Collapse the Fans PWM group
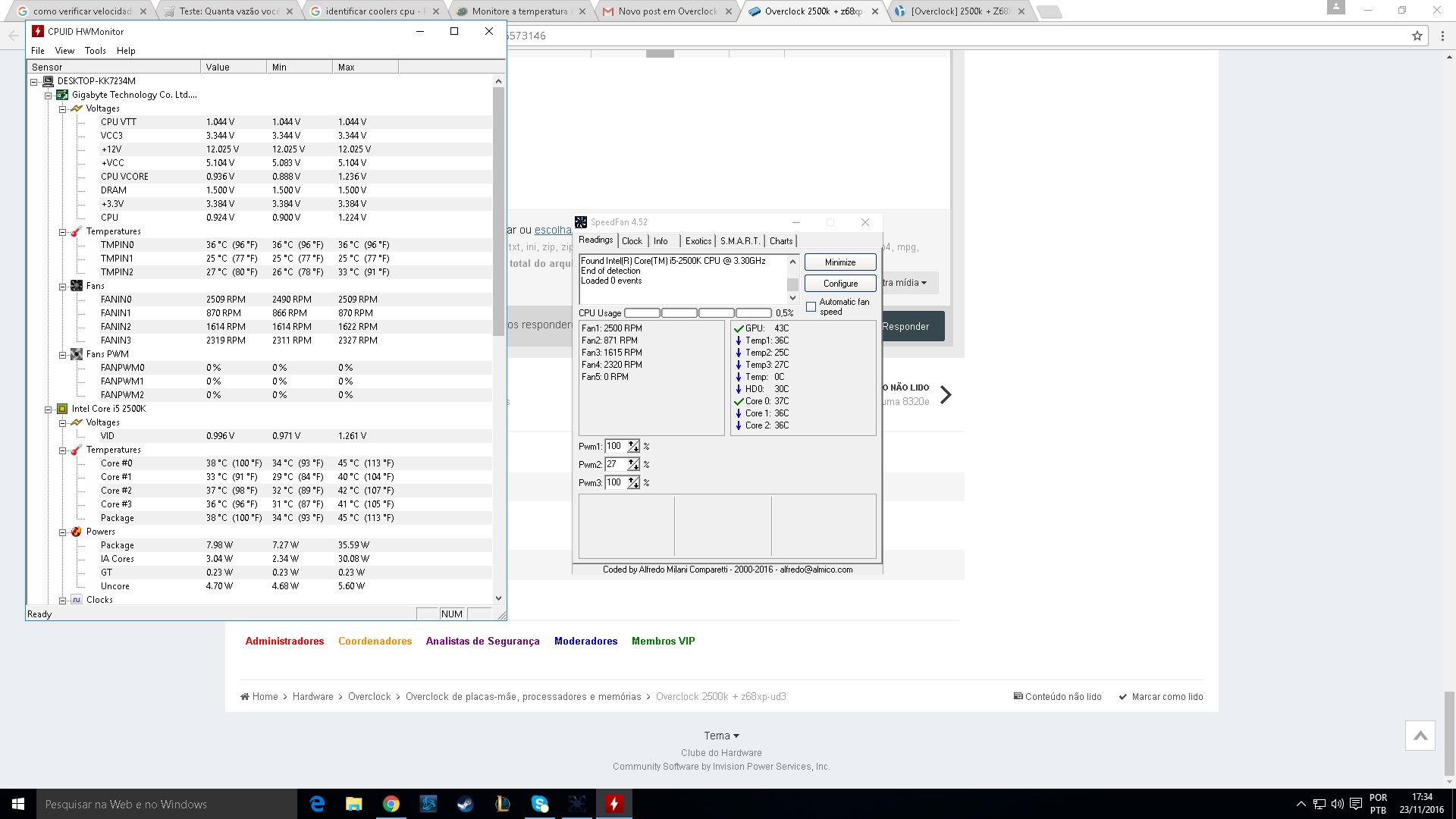The width and height of the screenshot is (1456, 819). tap(63, 355)
